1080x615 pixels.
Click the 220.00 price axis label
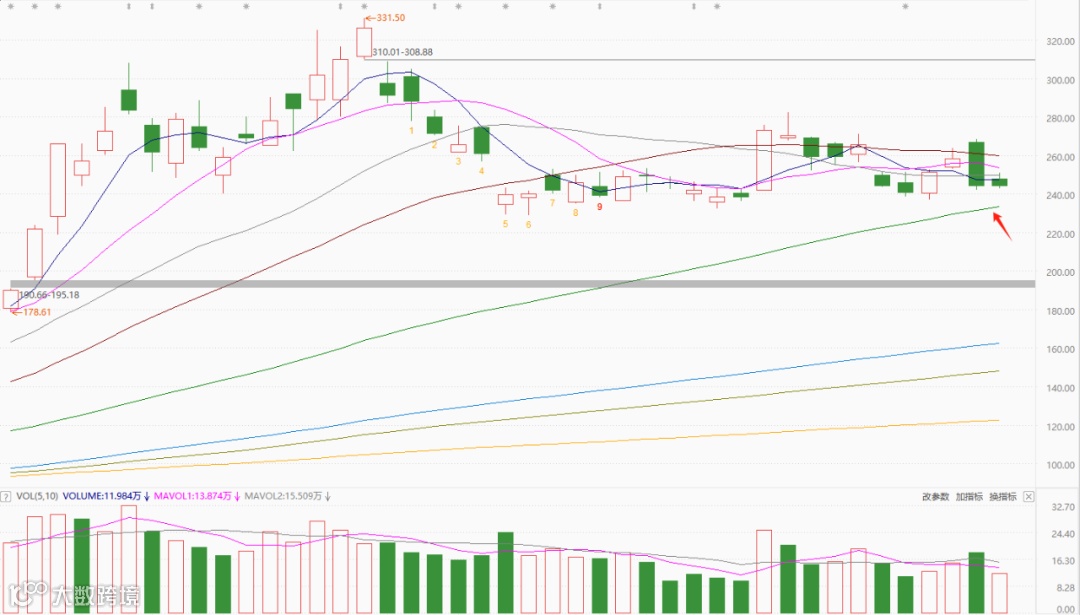pos(1061,234)
